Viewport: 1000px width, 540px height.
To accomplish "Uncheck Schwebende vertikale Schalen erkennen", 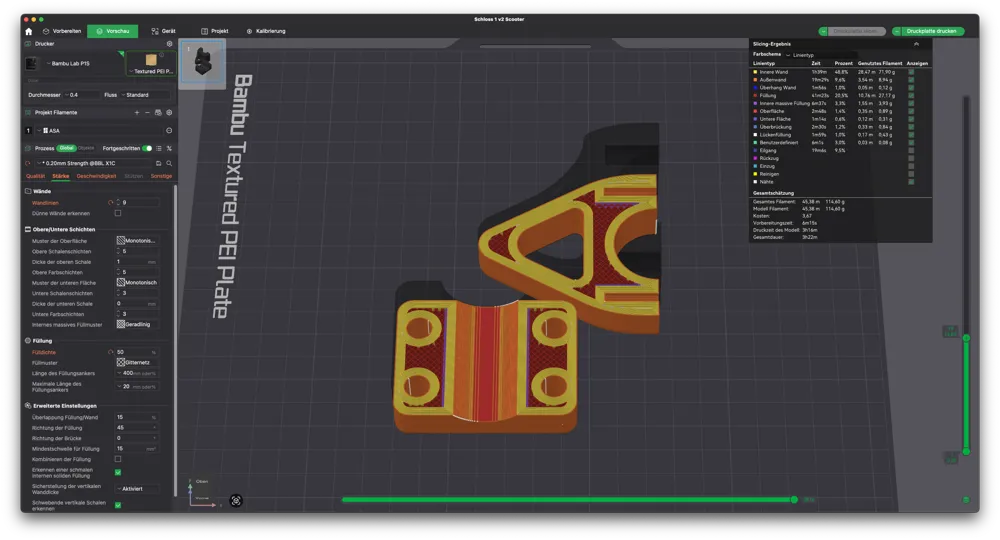I will [x=118, y=506].
